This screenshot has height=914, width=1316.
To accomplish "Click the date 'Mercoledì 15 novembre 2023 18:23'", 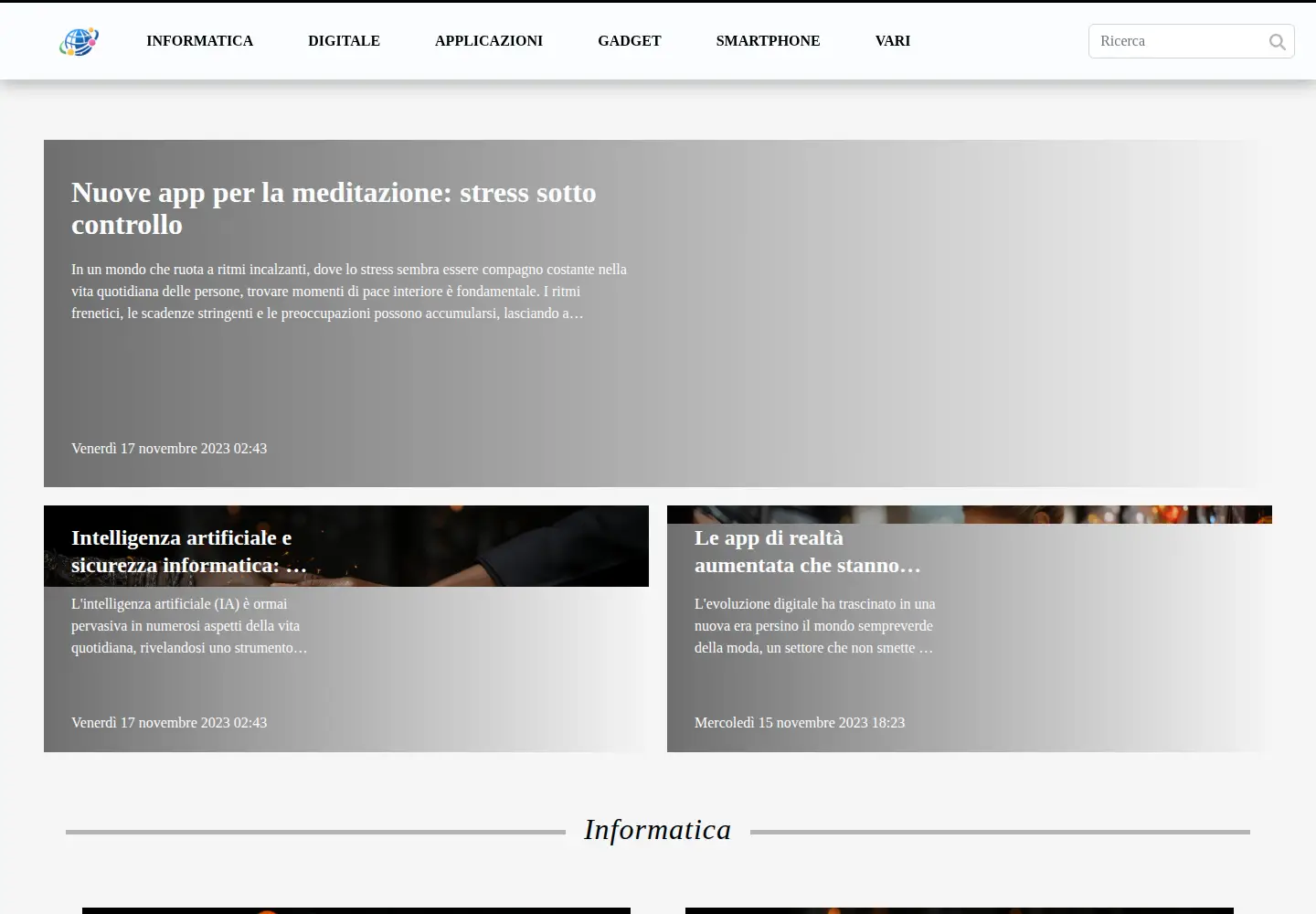I will [800, 723].
